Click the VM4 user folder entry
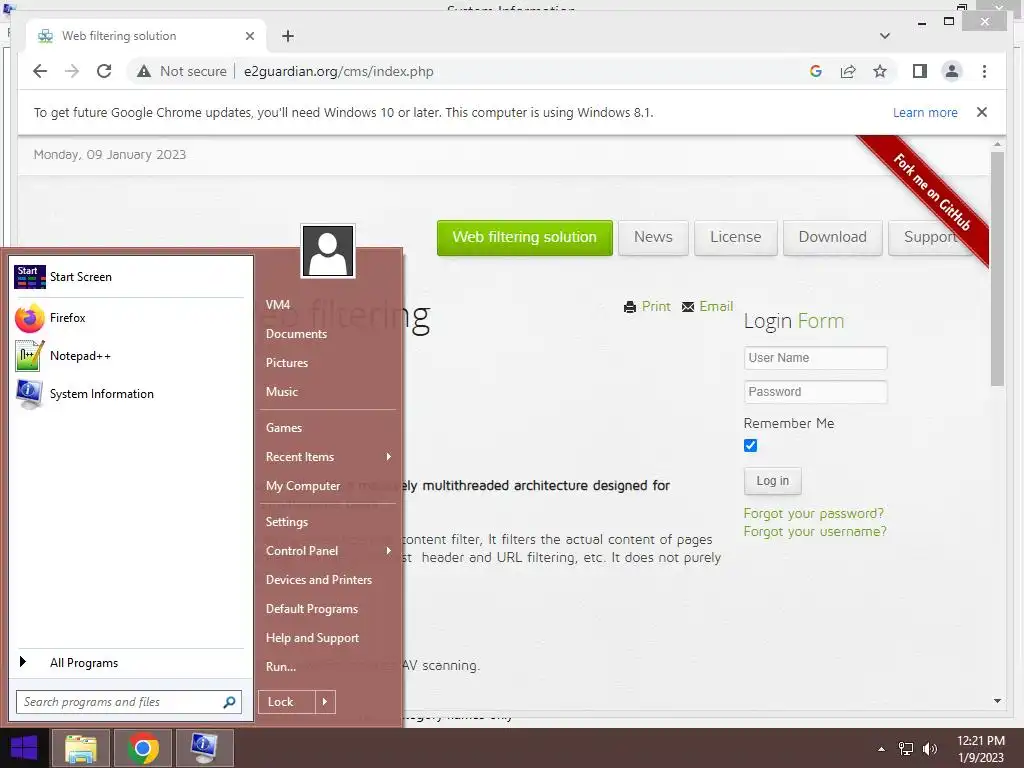This screenshot has height=768, width=1024. (278, 305)
